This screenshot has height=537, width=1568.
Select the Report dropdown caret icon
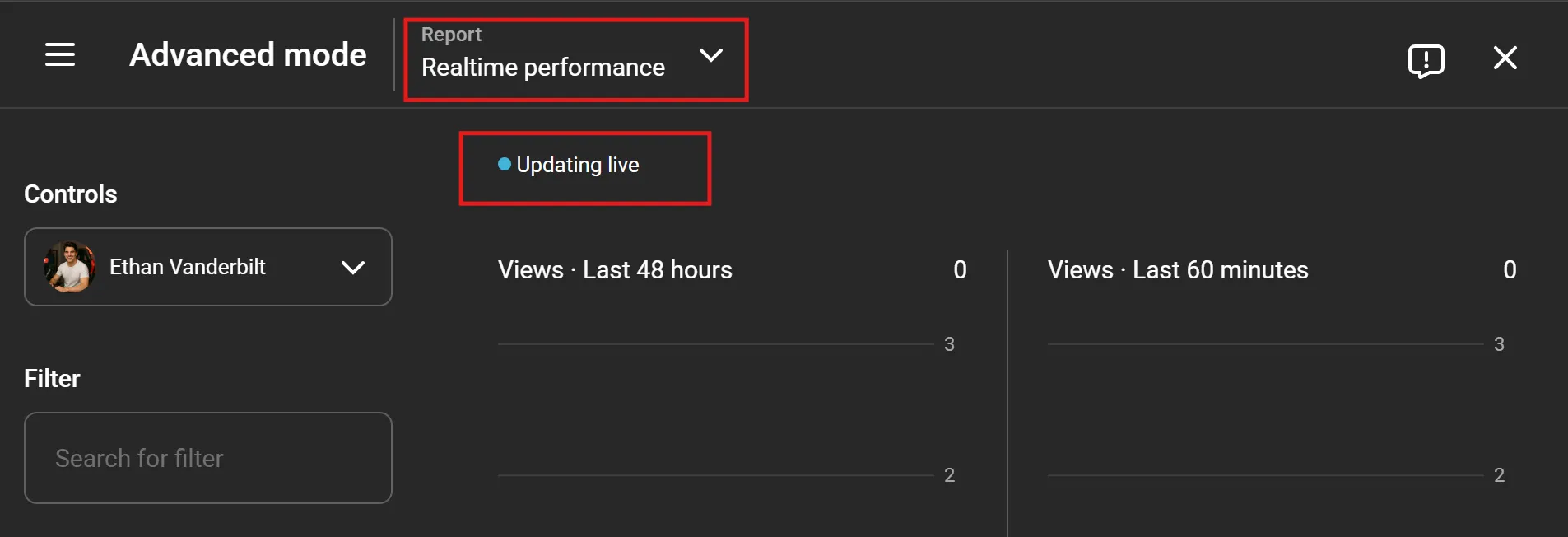pos(711,57)
